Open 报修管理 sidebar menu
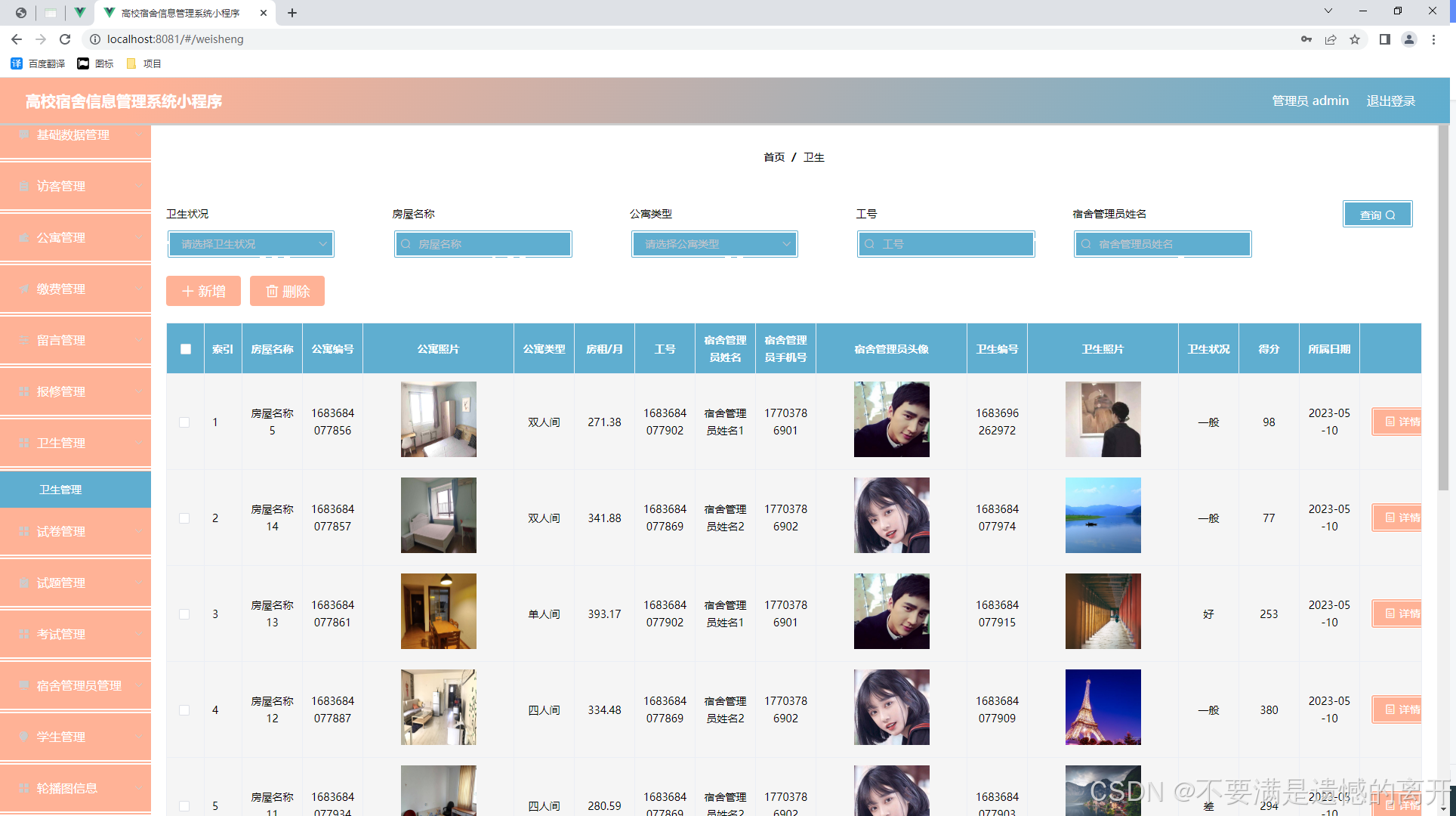 76,391
